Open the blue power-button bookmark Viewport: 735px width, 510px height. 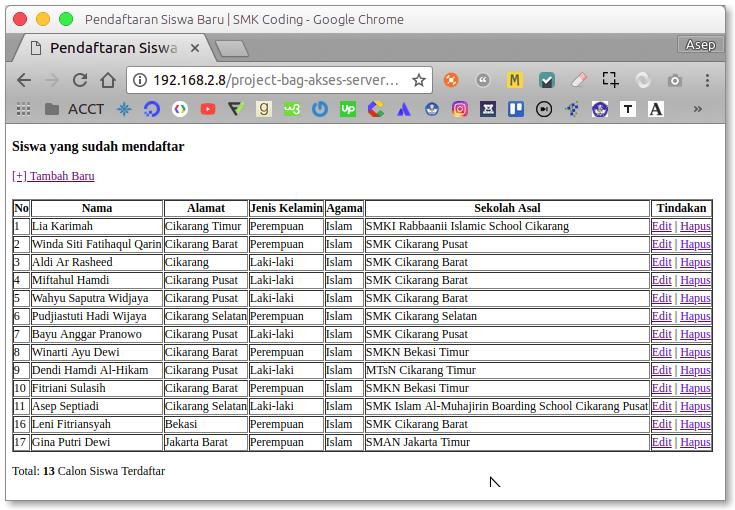[x=320, y=109]
